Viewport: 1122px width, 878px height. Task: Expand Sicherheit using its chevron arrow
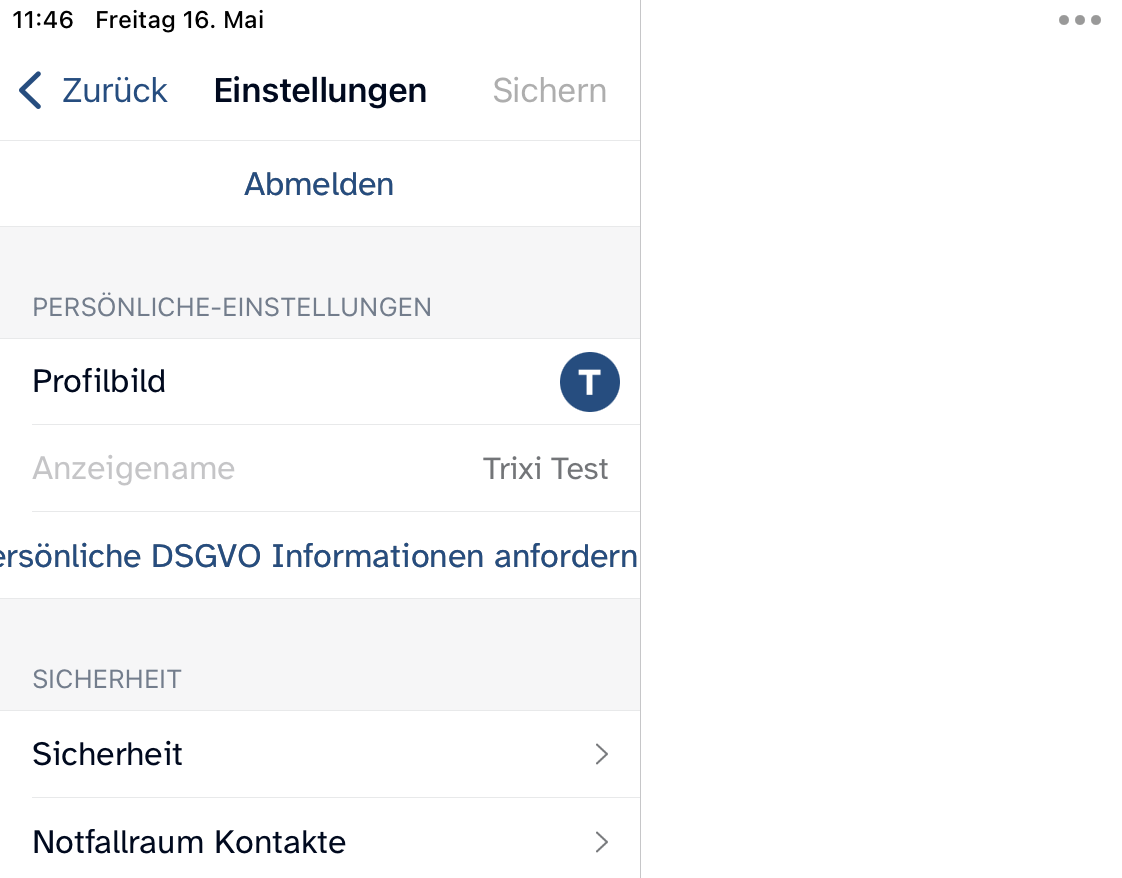coord(601,754)
